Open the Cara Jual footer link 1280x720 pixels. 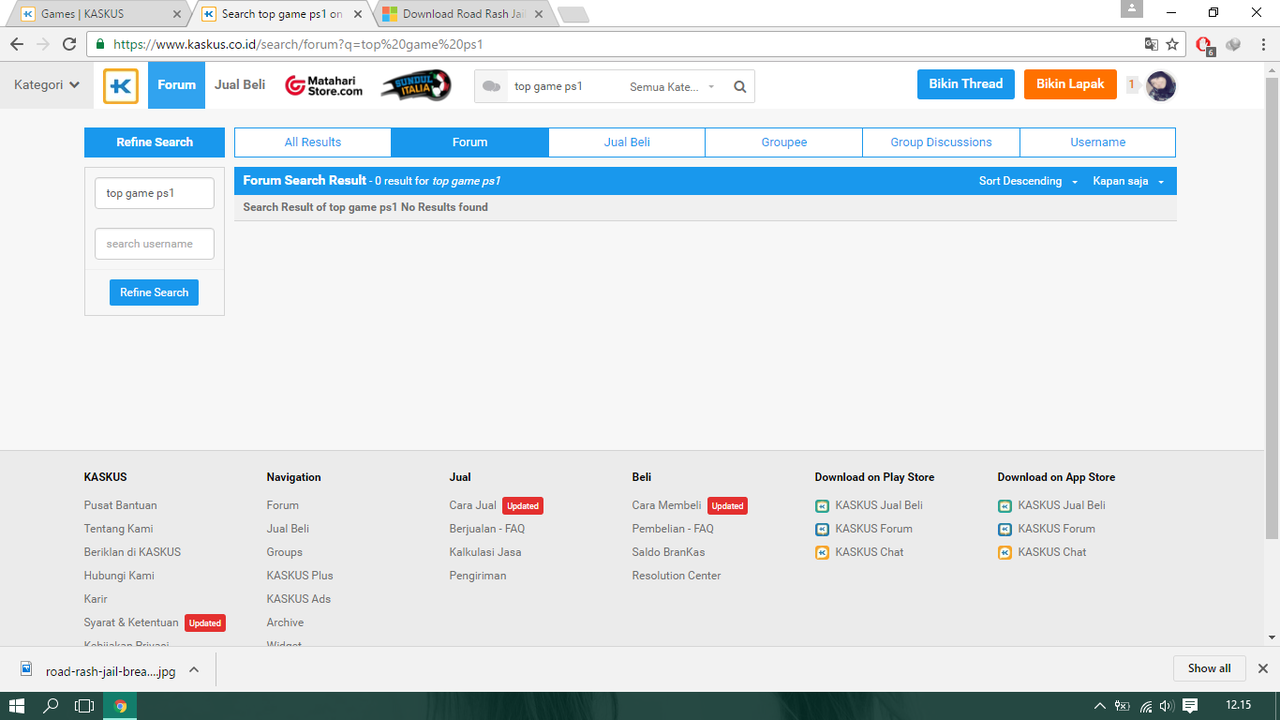(473, 506)
